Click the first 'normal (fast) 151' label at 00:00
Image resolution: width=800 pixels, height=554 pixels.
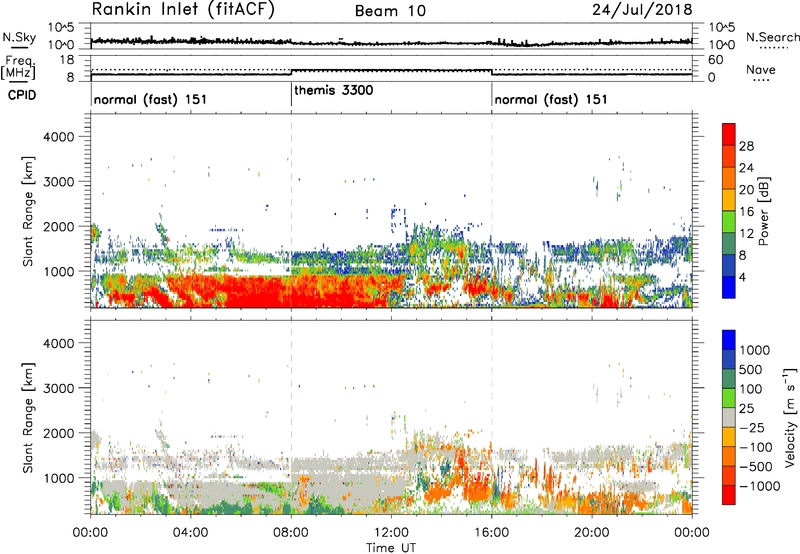coord(151,99)
